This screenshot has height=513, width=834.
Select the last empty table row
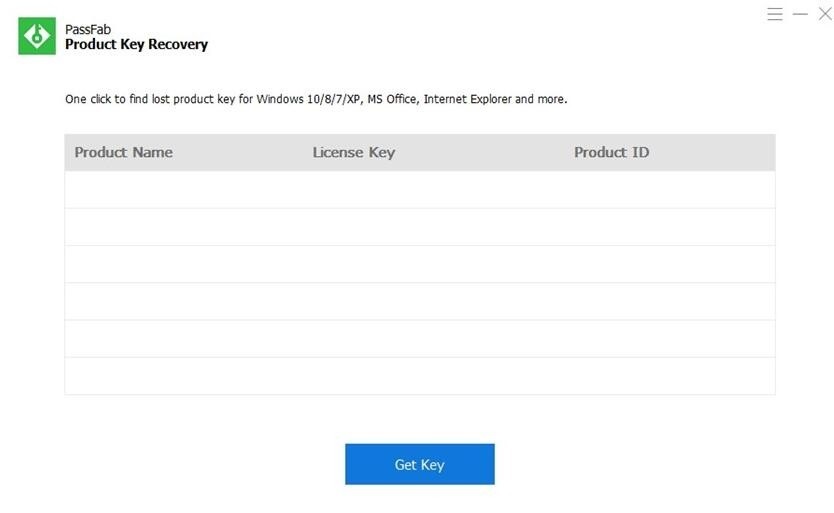coord(419,375)
